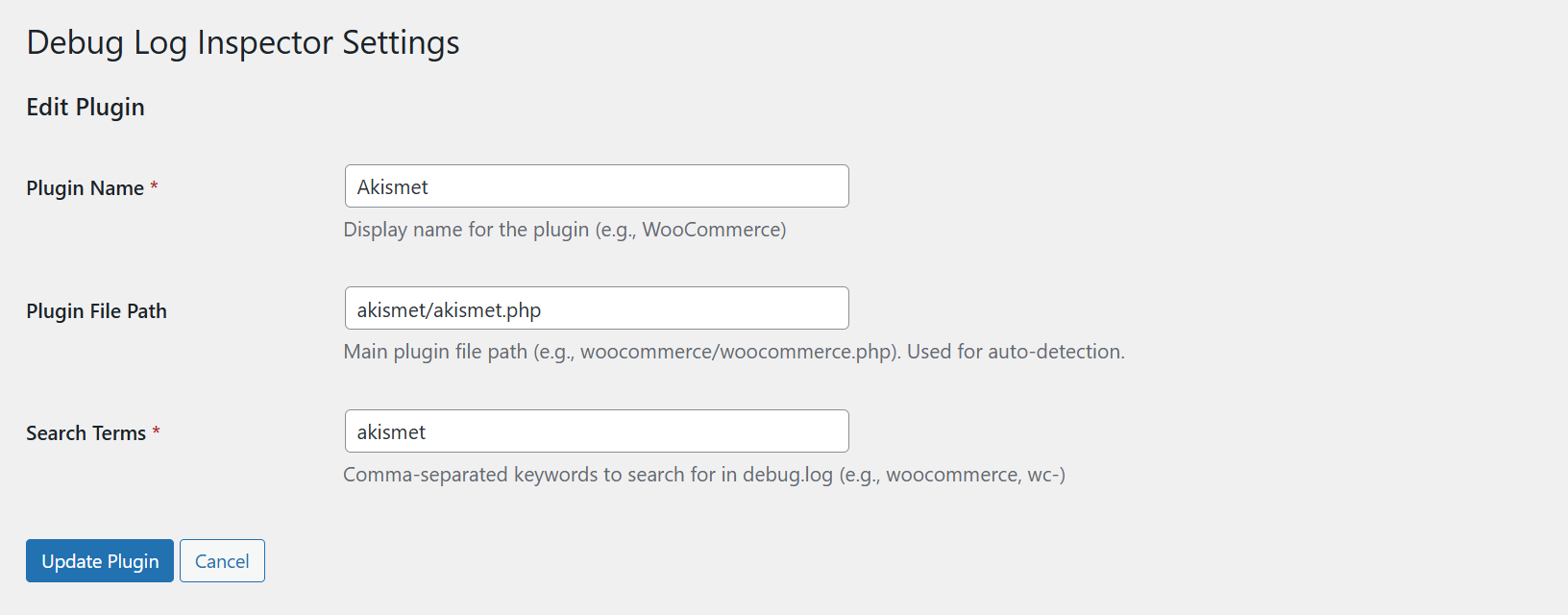Screen dimensions: 1568x615
Task: Click the Search Terms label
Action: pyautogui.click(x=85, y=432)
